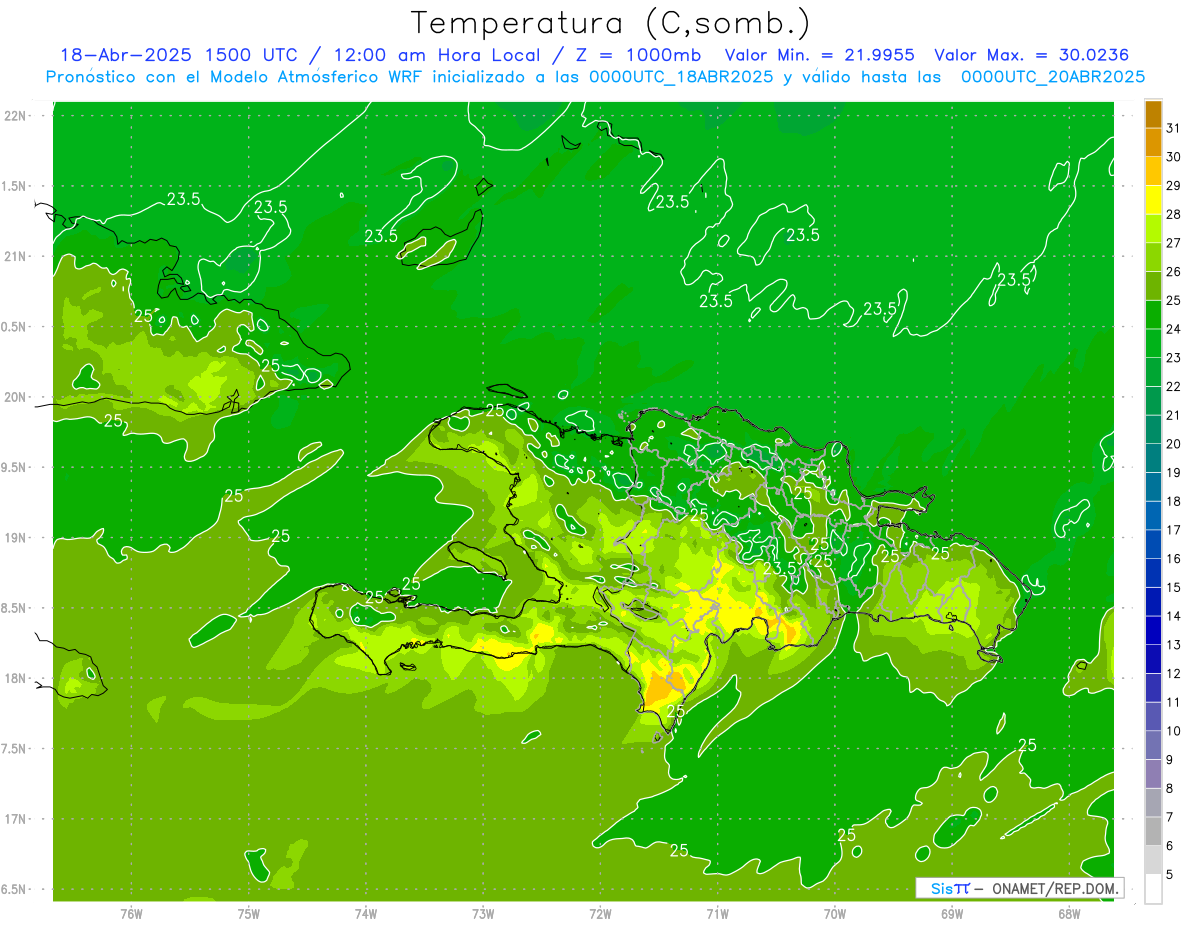Viewport: 1200px width, 927px height.
Task: Click the '10' label on the color scale
Action: pos(1173,731)
